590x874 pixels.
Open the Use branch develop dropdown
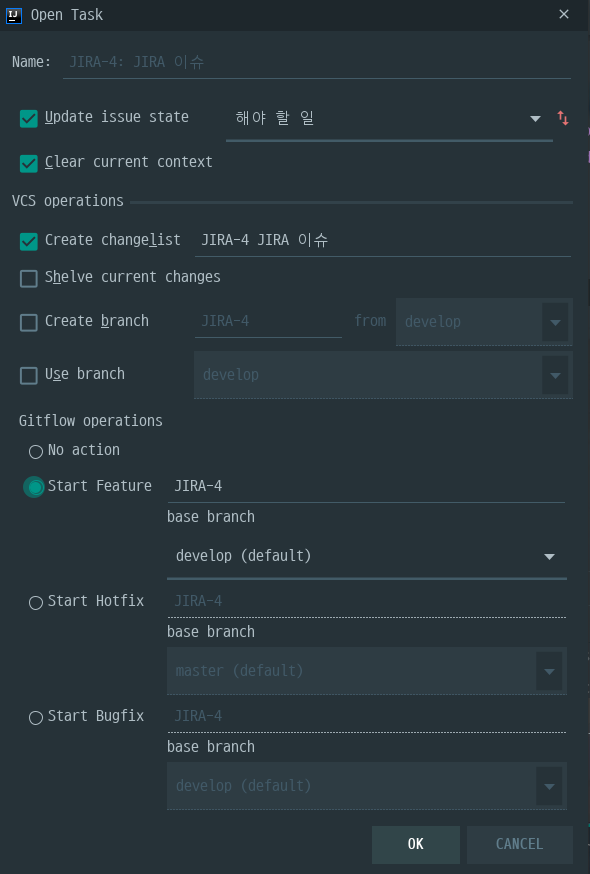pos(383,375)
